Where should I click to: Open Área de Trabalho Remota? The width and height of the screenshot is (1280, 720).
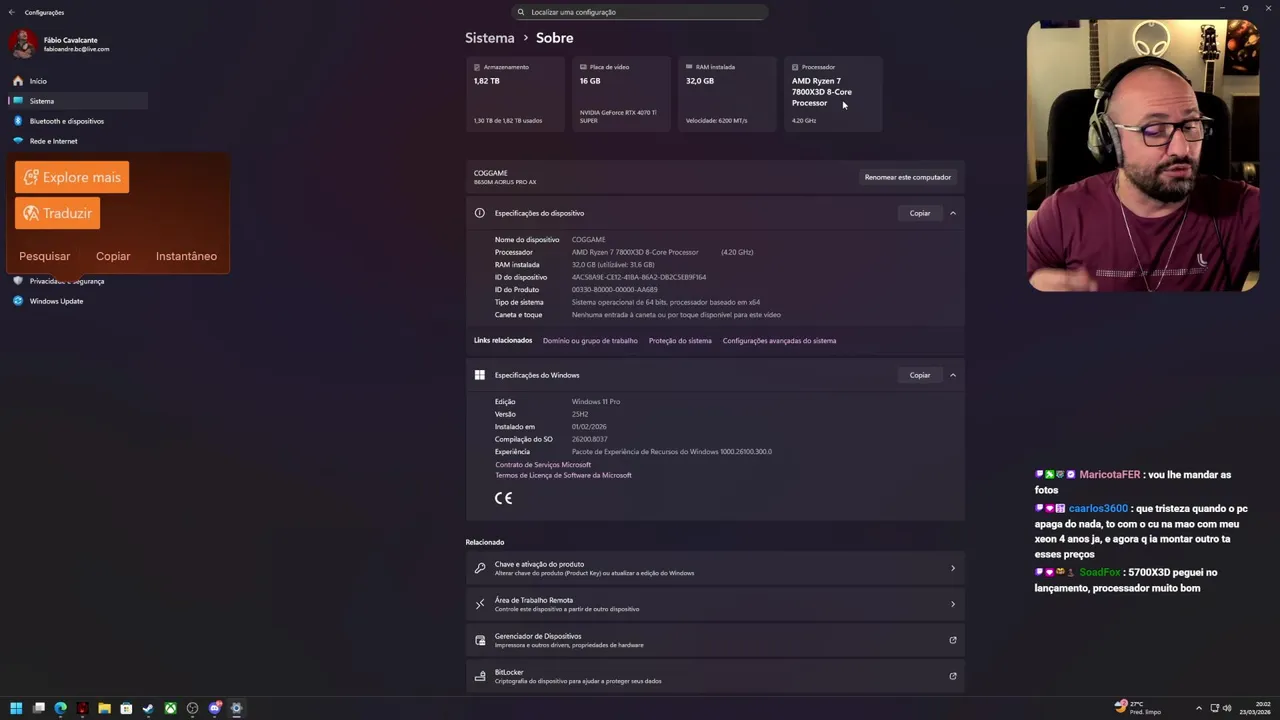pos(715,604)
